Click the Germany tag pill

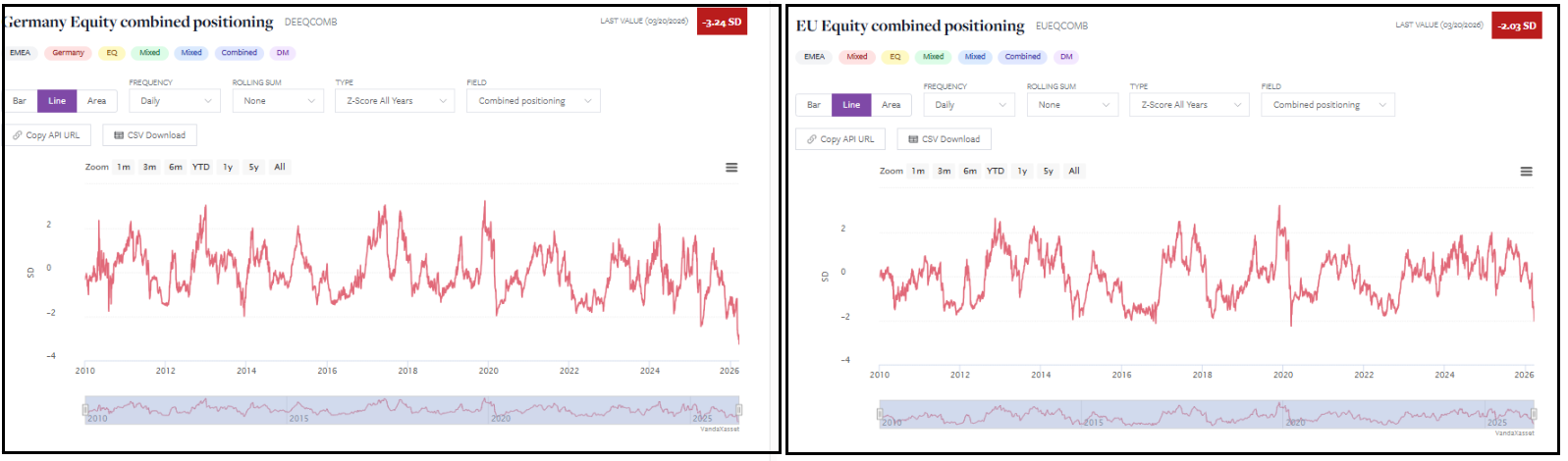tap(68, 53)
